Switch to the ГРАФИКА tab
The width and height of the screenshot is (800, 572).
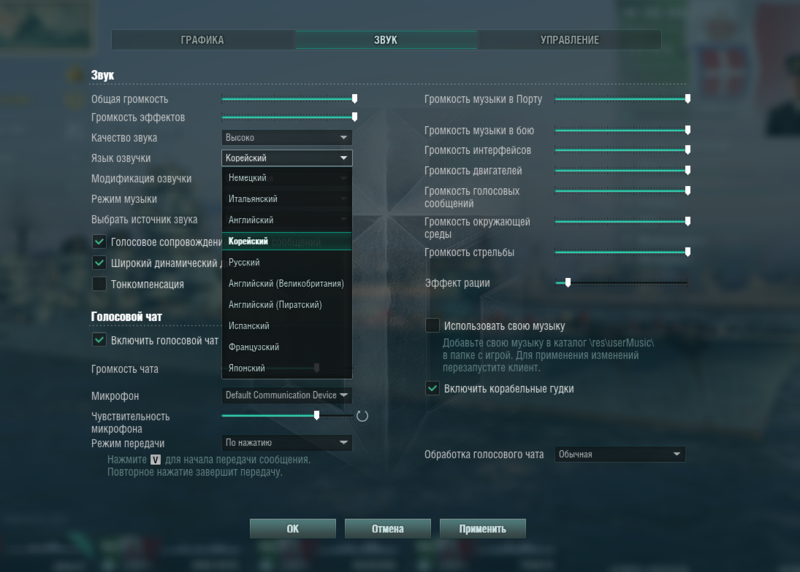(x=203, y=40)
